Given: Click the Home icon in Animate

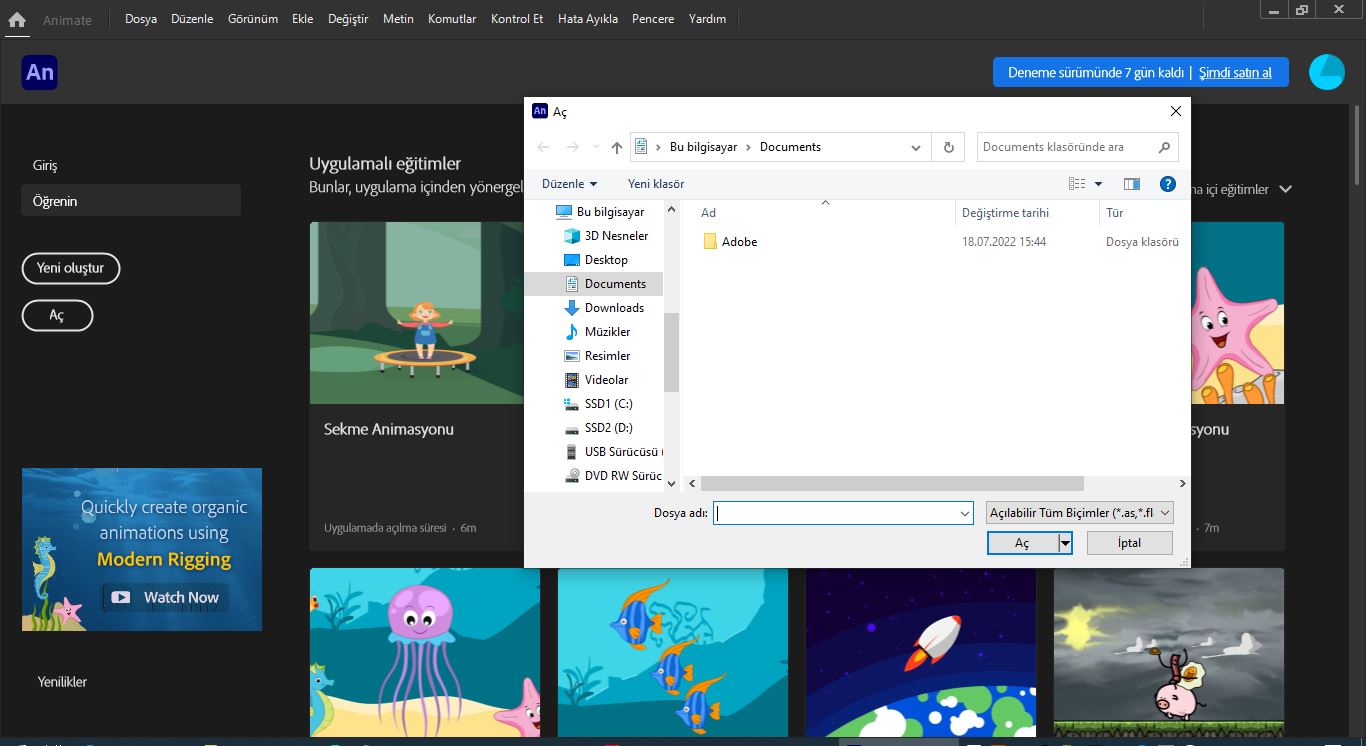Looking at the screenshot, I should (17, 19).
